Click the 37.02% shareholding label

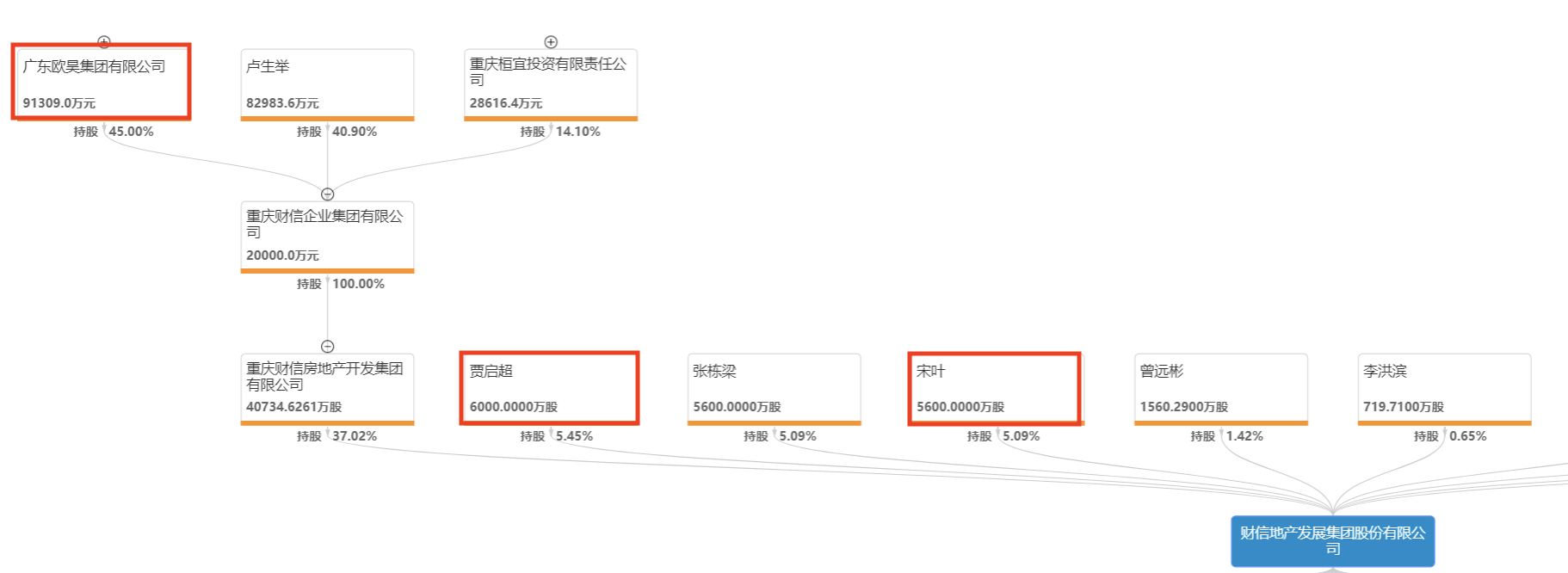[355, 436]
